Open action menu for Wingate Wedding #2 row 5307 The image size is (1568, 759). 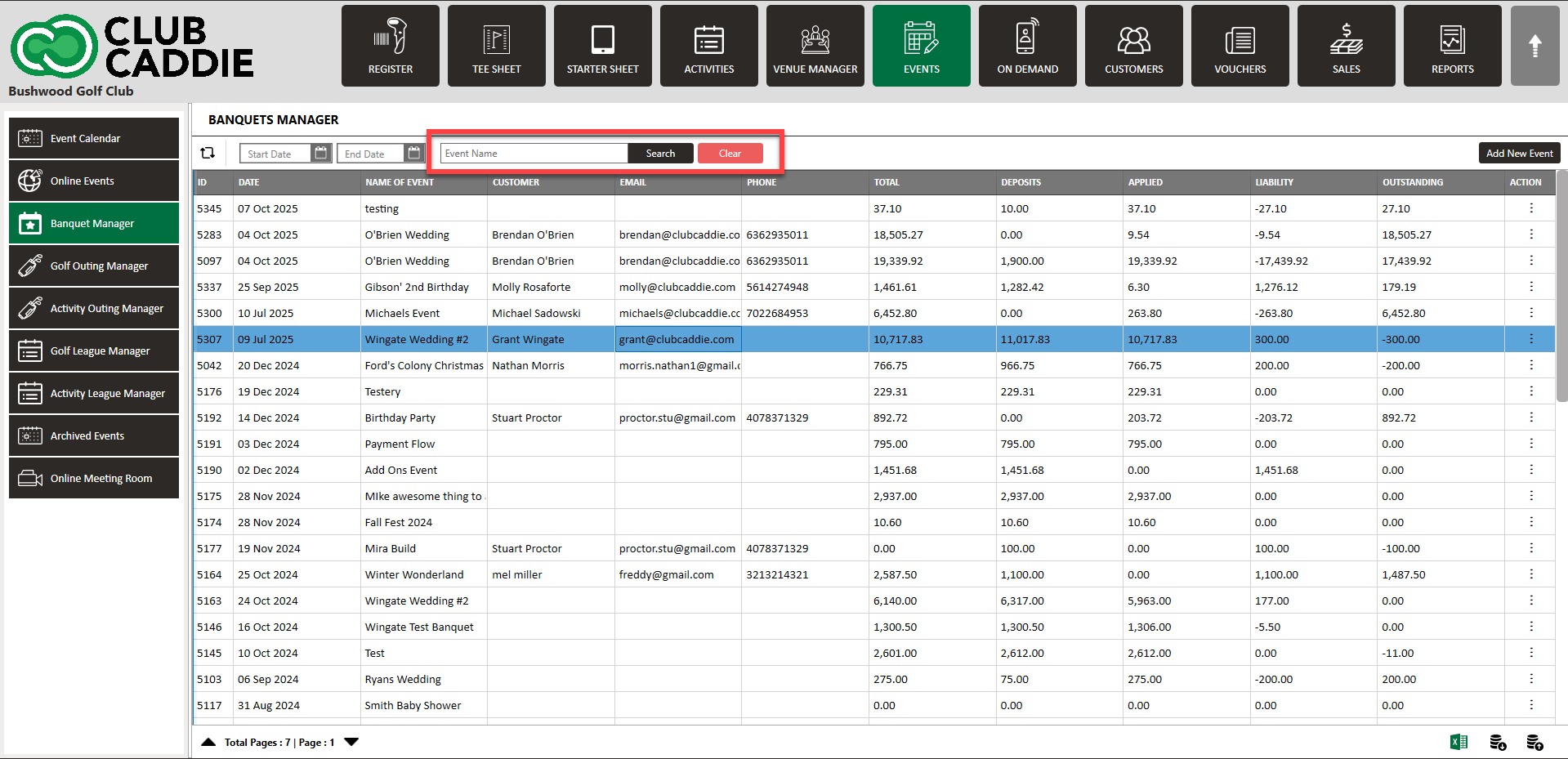[x=1530, y=339]
